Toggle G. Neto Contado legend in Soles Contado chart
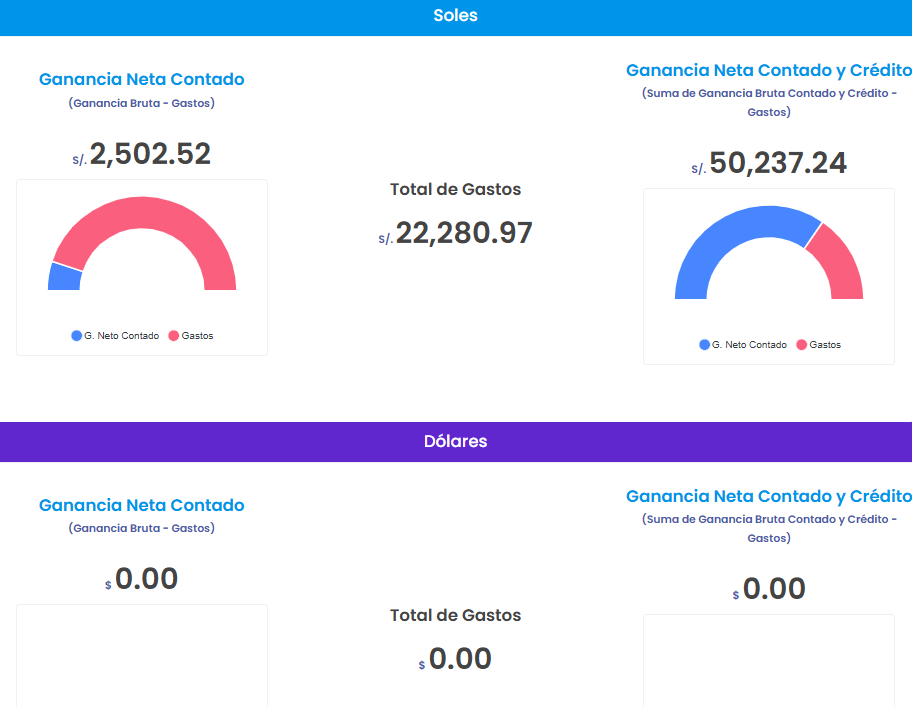Image resolution: width=912 pixels, height=710 pixels. click(115, 336)
